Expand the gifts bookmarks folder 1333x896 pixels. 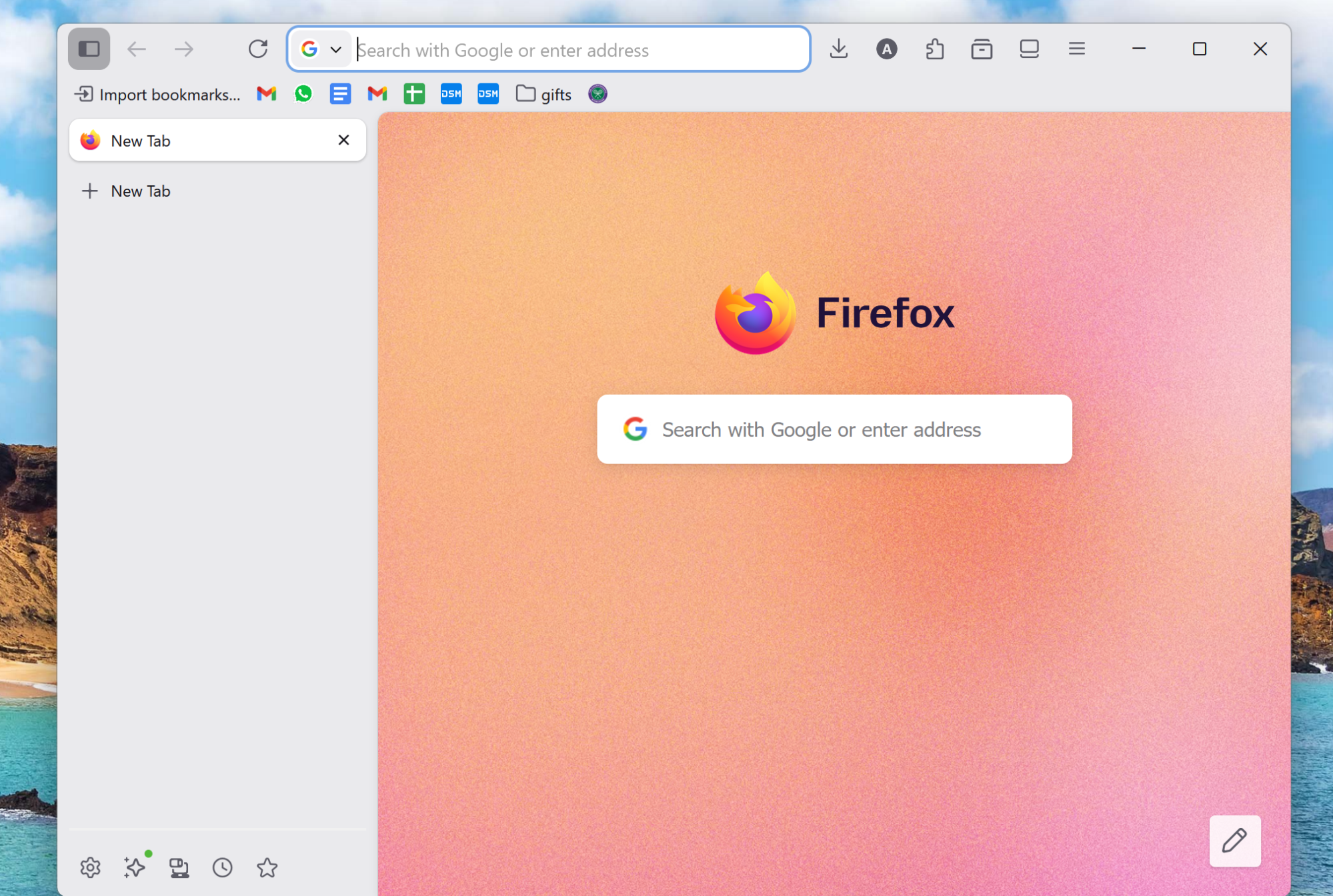(x=543, y=95)
